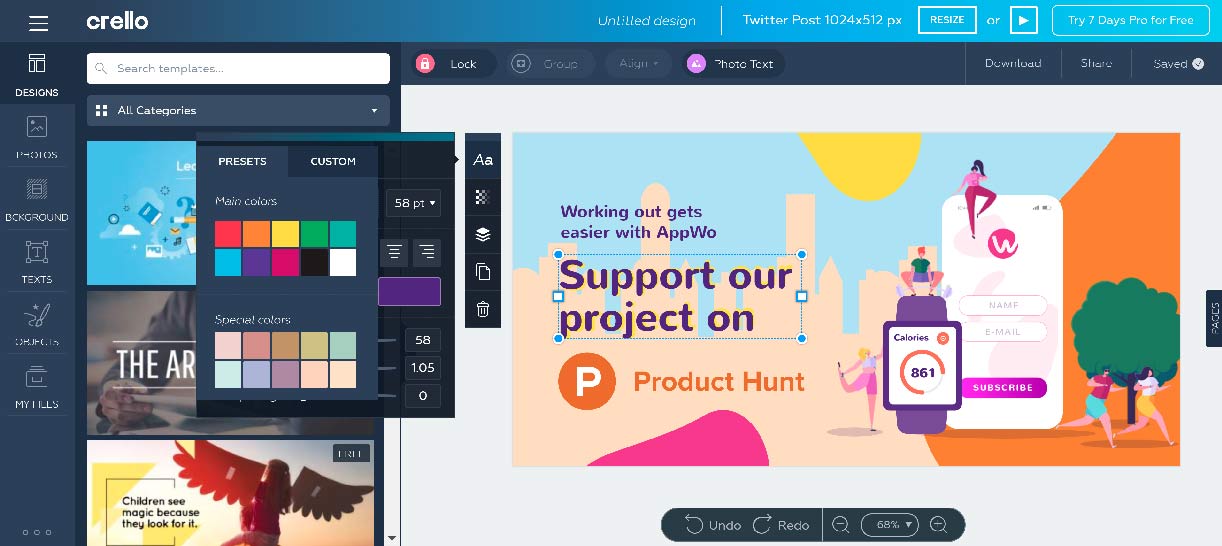The height and width of the screenshot is (546, 1222).
Task: Open the transparency checkerboard tool
Action: point(483,197)
